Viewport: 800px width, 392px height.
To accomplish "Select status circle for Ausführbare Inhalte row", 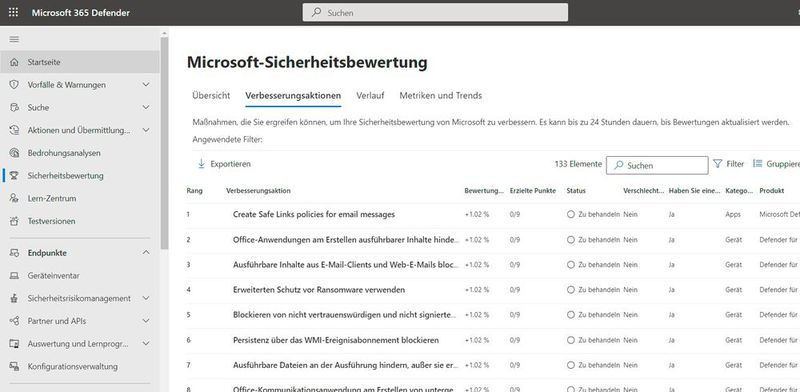I will pyautogui.click(x=571, y=264).
